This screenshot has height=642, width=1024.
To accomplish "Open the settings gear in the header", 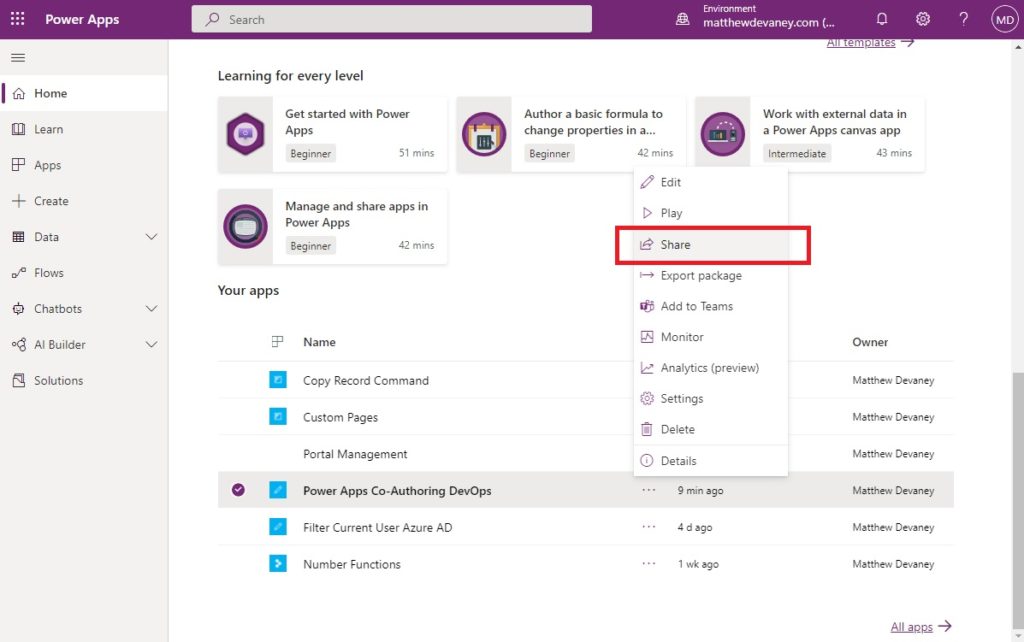I will [922, 18].
